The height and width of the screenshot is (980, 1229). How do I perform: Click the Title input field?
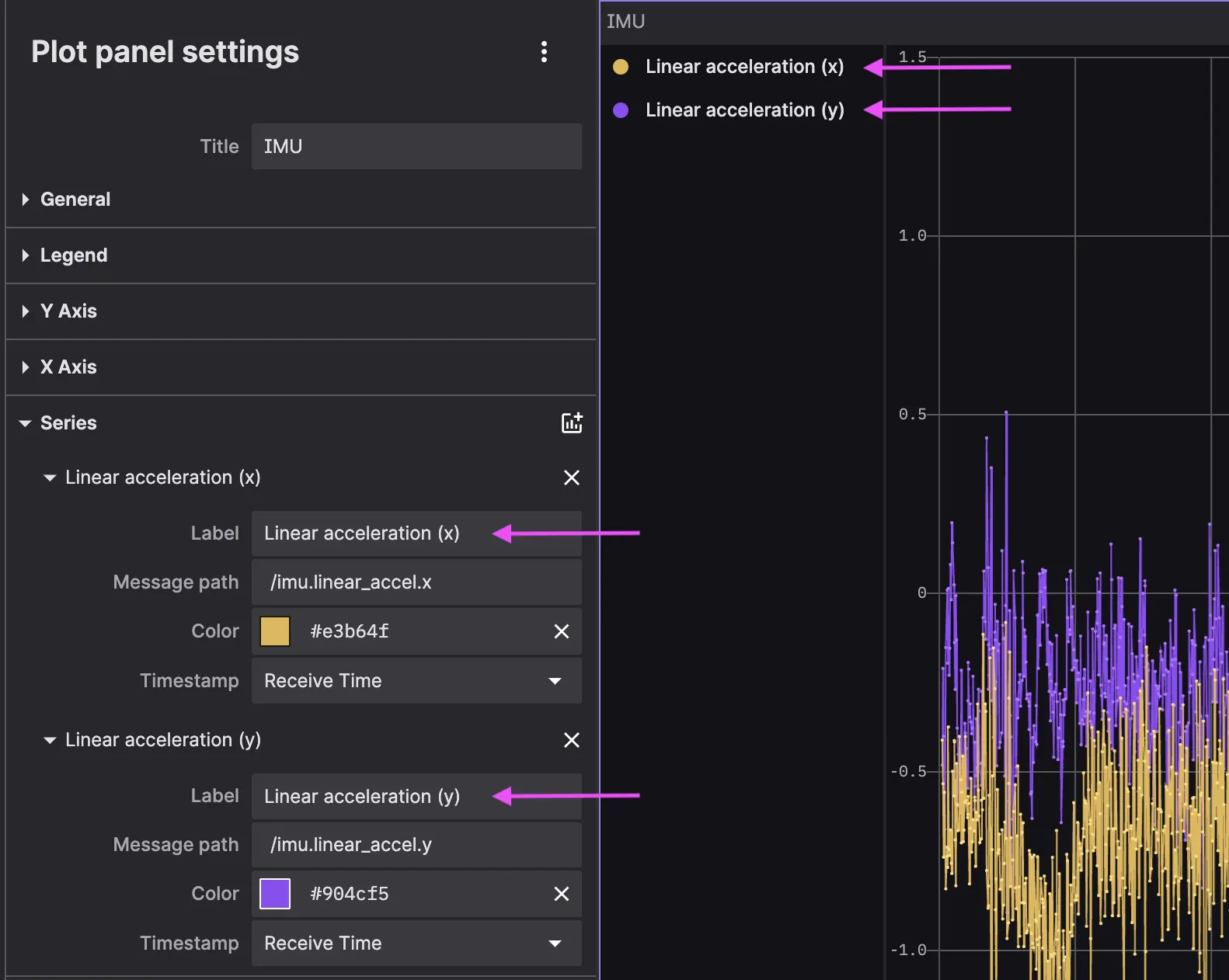pyautogui.click(x=416, y=147)
